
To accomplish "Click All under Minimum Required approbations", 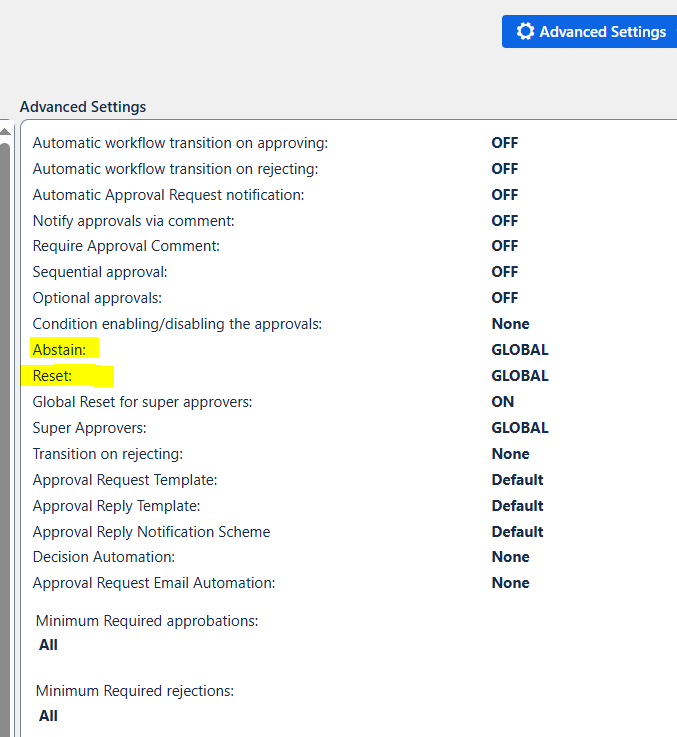I will [x=48, y=645].
